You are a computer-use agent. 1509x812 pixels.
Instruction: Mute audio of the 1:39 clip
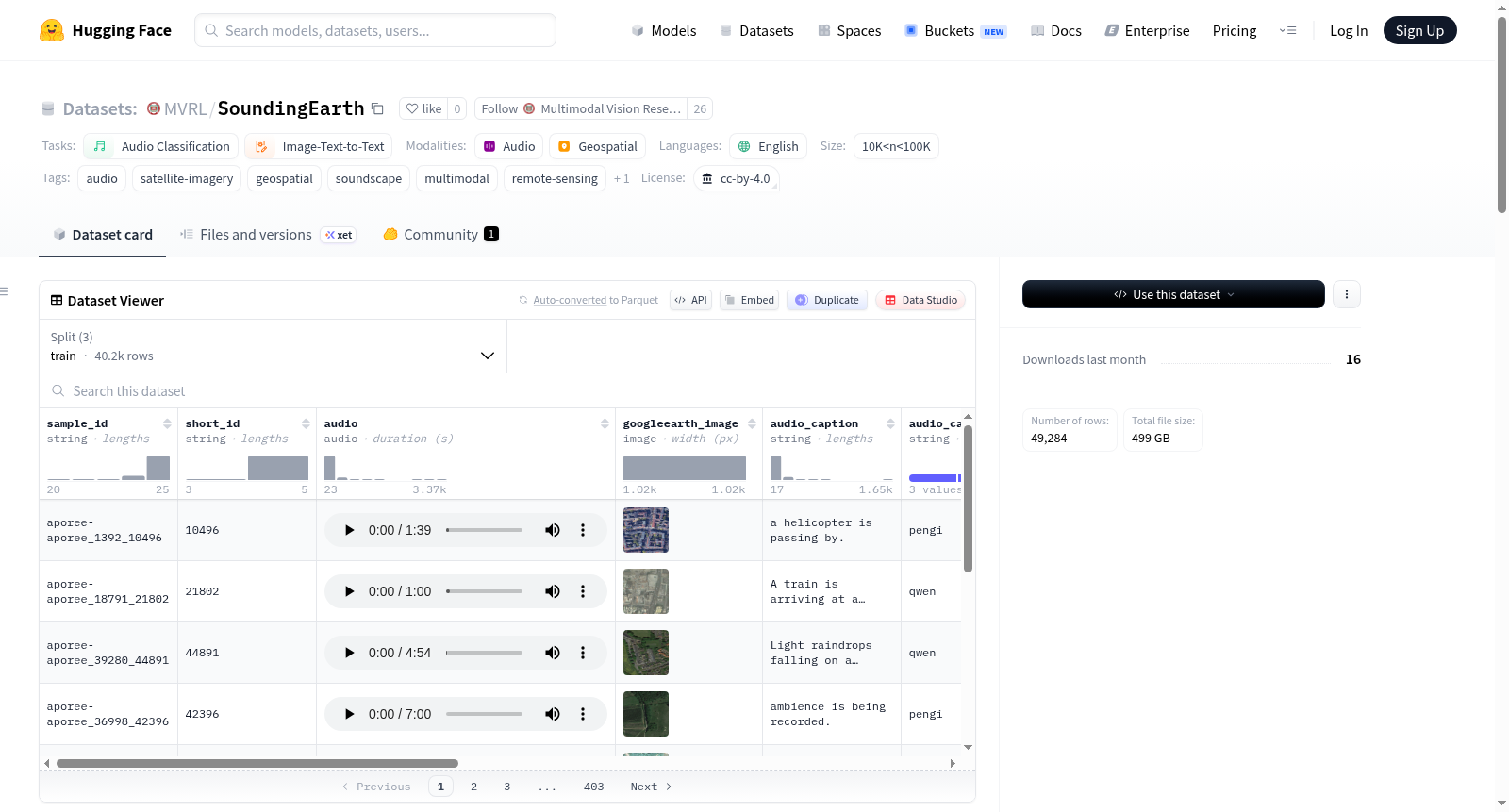pos(553,530)
